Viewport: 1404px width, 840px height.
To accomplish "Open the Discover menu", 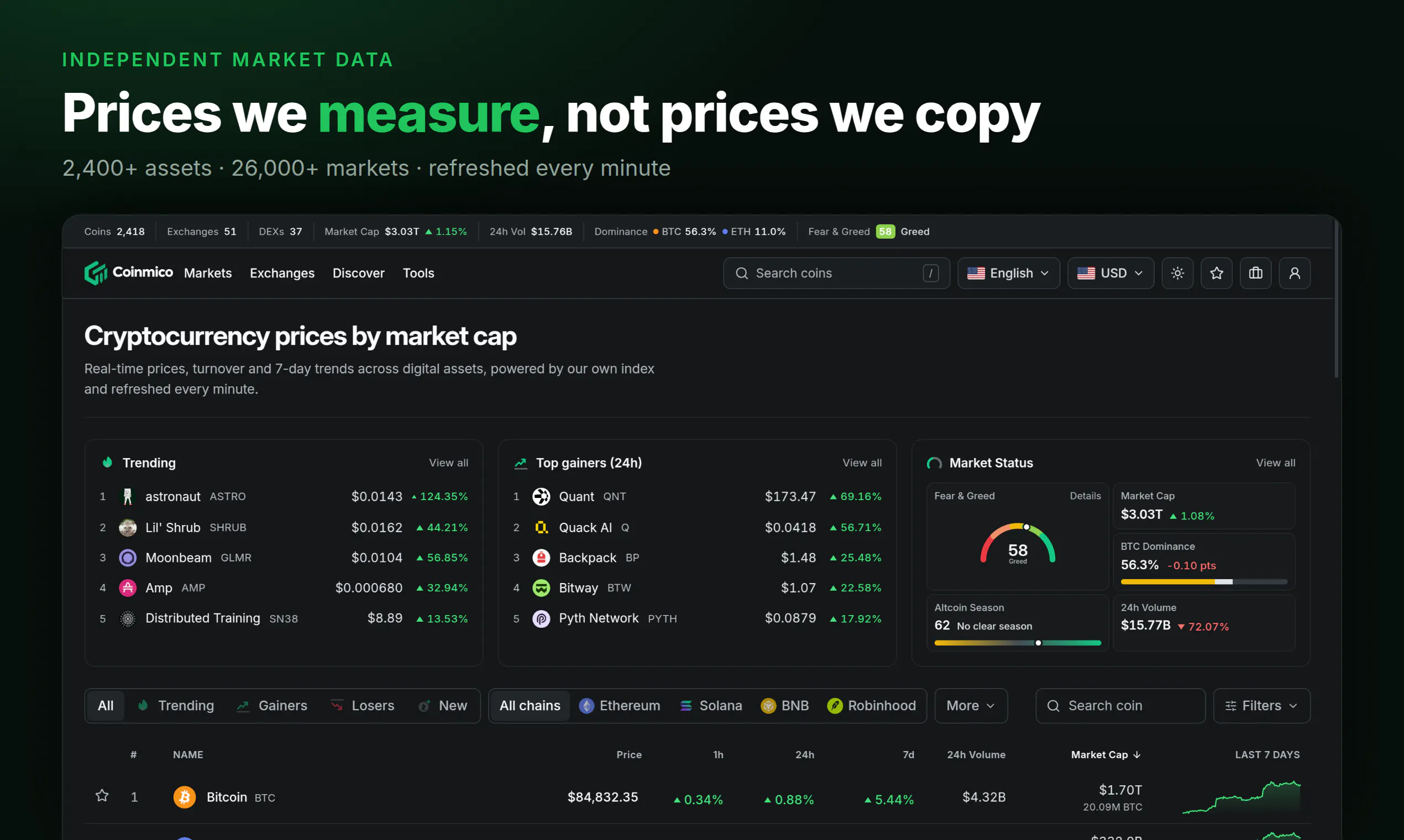I will click(x=358, y=274).
